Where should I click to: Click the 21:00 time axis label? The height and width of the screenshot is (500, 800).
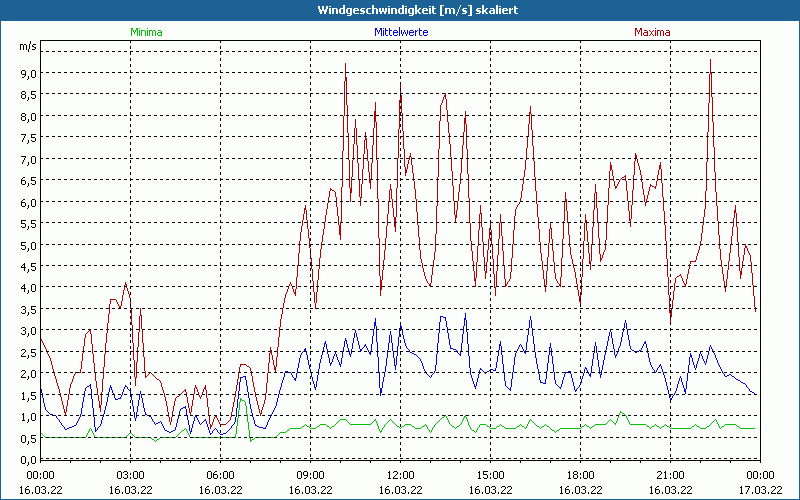[x=670, y=476]
